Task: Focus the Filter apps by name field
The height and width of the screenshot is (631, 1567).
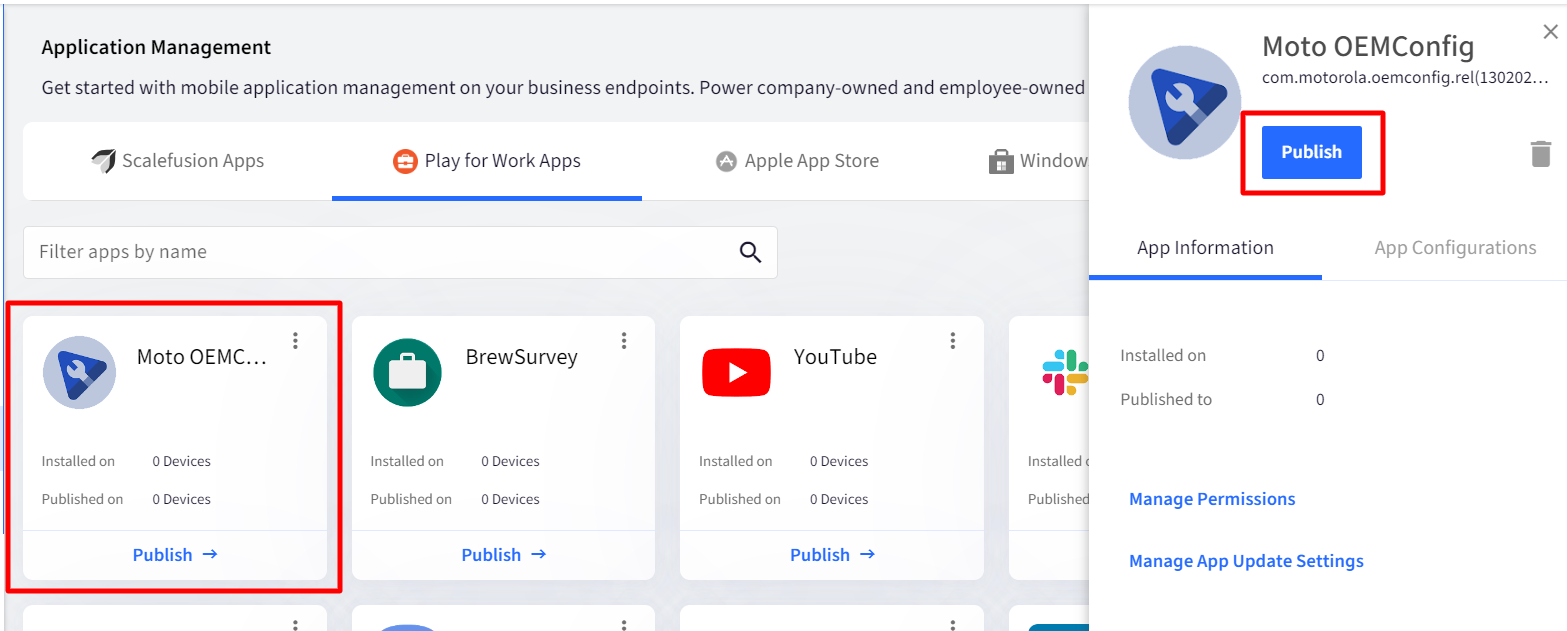Action: pos(400,252)
